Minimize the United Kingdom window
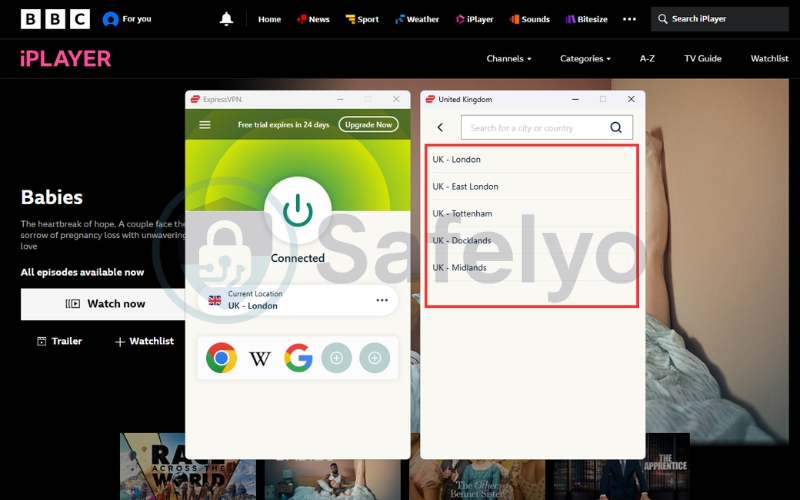800x500 pixels. coord(575,99)
